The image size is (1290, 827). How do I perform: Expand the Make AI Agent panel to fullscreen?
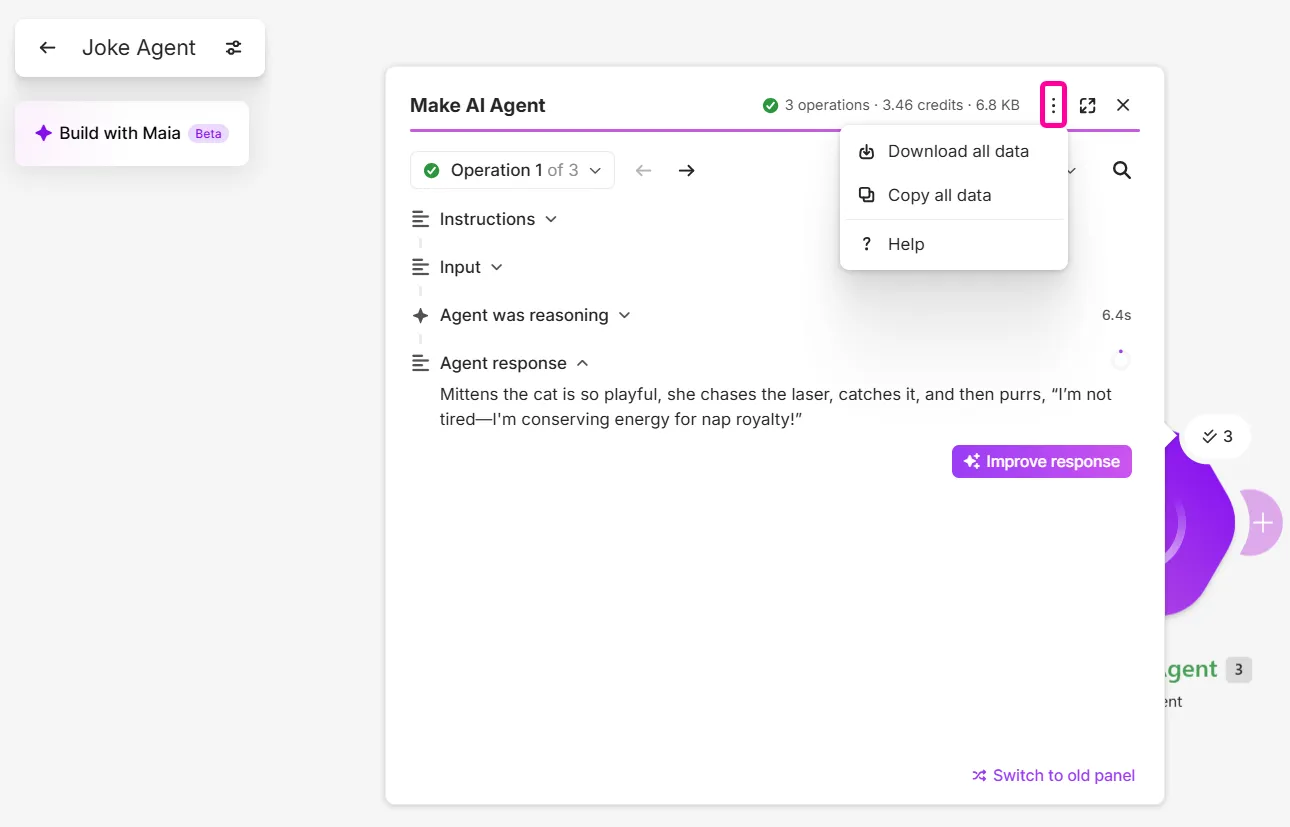click(x=1088, y=105)
